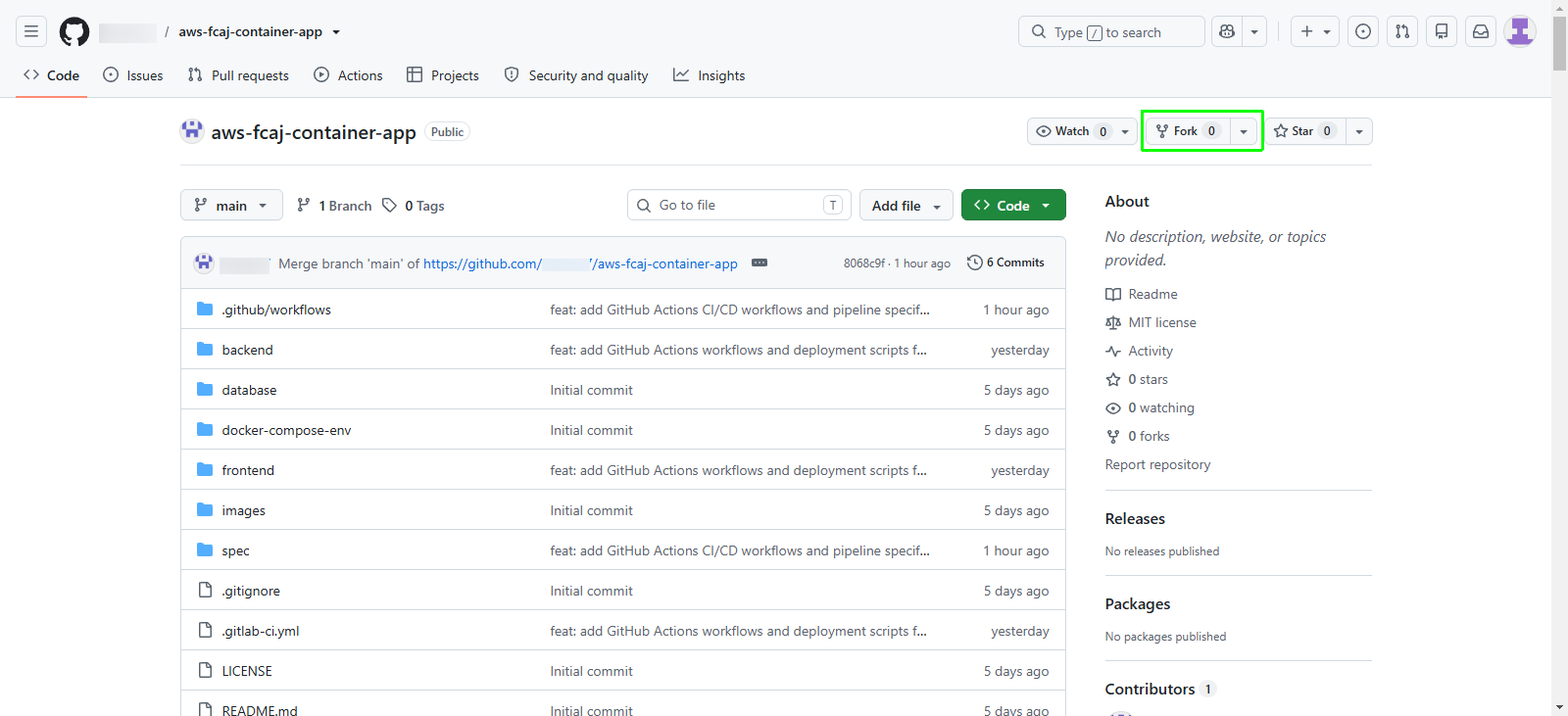Open the hamburger navigation menu

(x=31, y=31)
